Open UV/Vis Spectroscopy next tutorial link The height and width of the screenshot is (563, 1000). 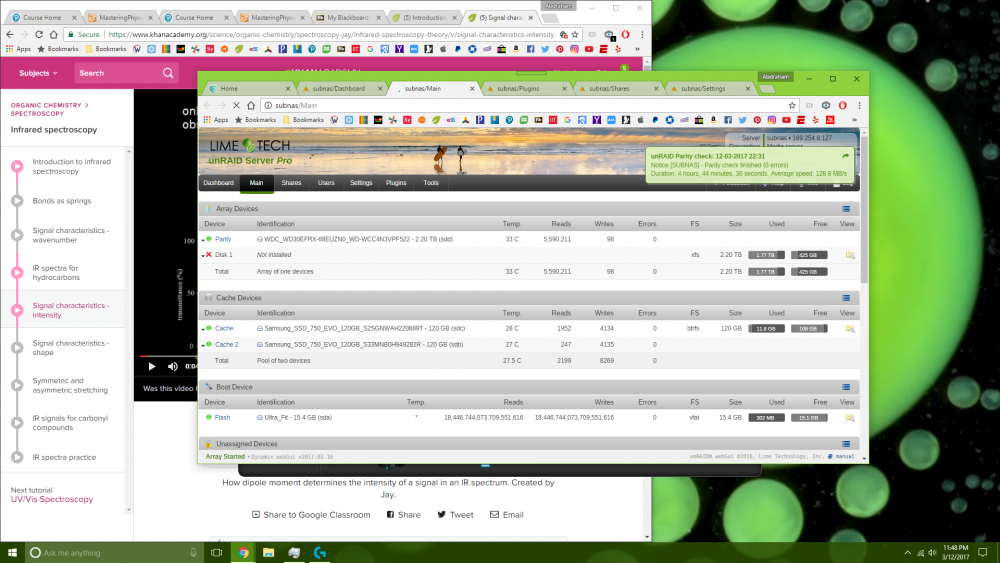52,499
